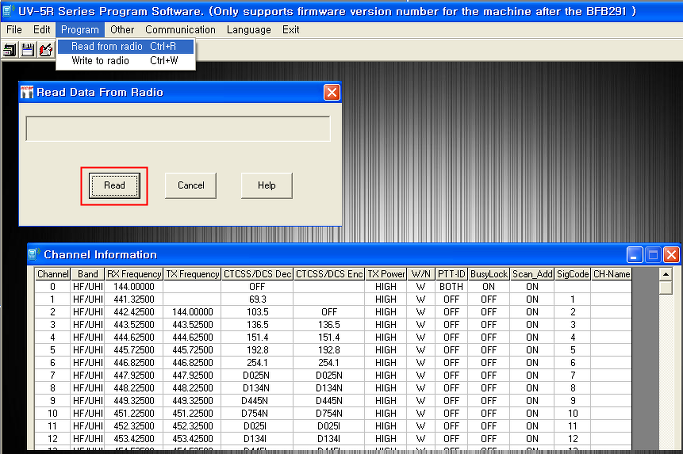Image resolution: width=683 pixels, height=454 pixels.
Task: Open the Program menu
Action: point(80,30)
